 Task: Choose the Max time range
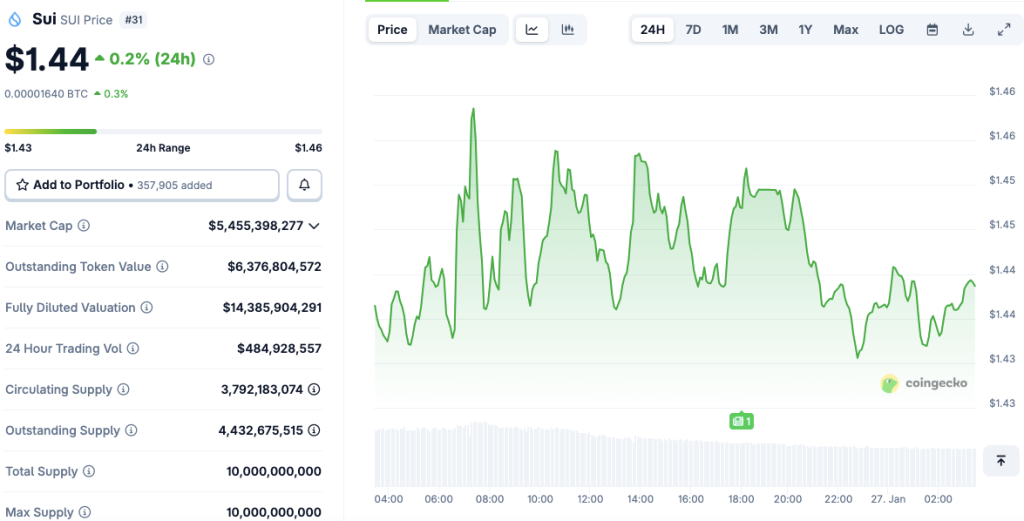(x=846, y=30)
